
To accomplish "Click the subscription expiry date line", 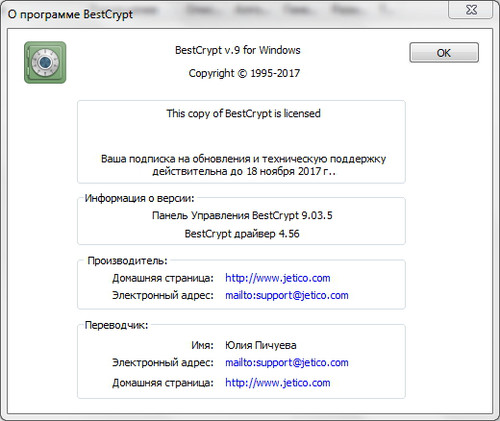I will tap(244, 171).
